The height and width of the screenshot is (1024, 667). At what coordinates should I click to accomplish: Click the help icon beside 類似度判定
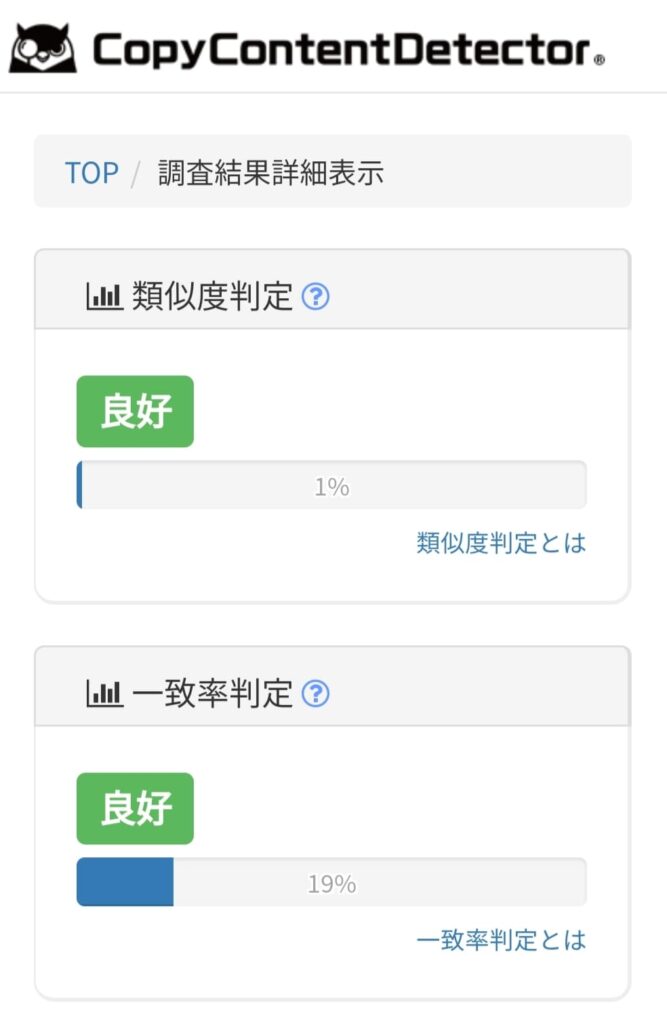pyautogui.click(x=316, y=296)
